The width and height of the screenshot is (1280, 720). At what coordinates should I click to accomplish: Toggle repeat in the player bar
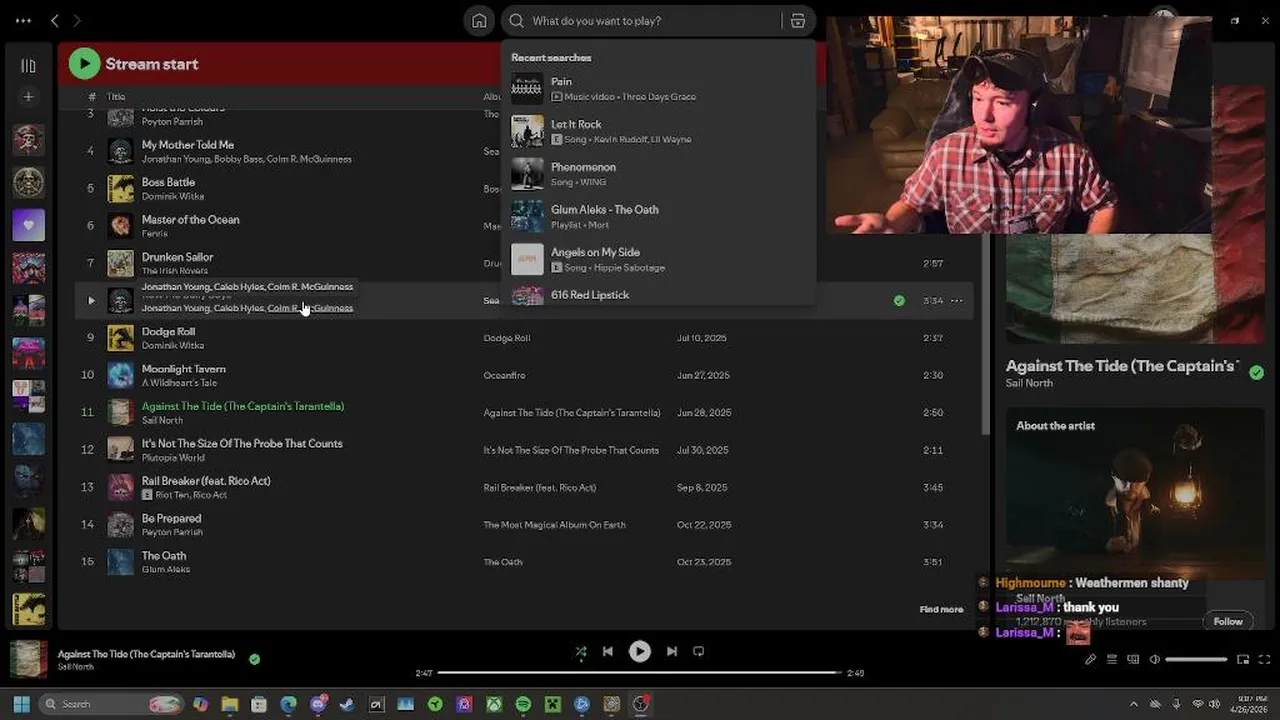(x=699, y=651)
